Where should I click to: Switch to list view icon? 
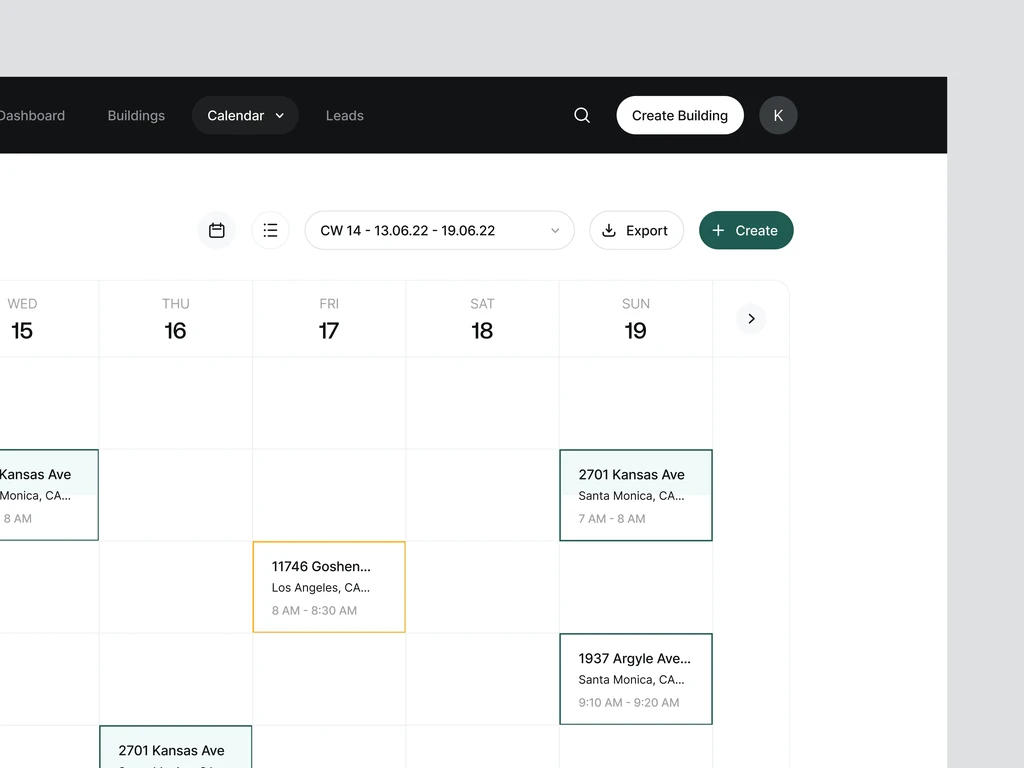point(270,231)
